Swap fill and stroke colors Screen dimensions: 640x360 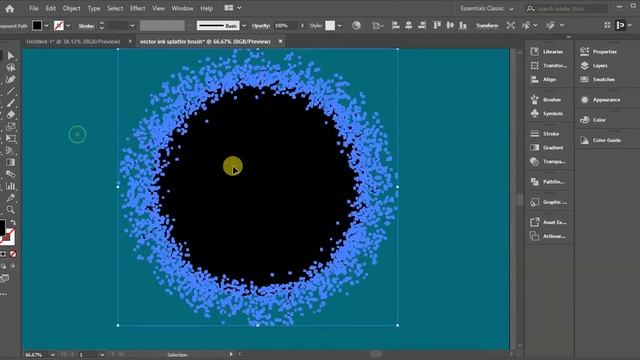pyautogui.click(x=13, y=222)
